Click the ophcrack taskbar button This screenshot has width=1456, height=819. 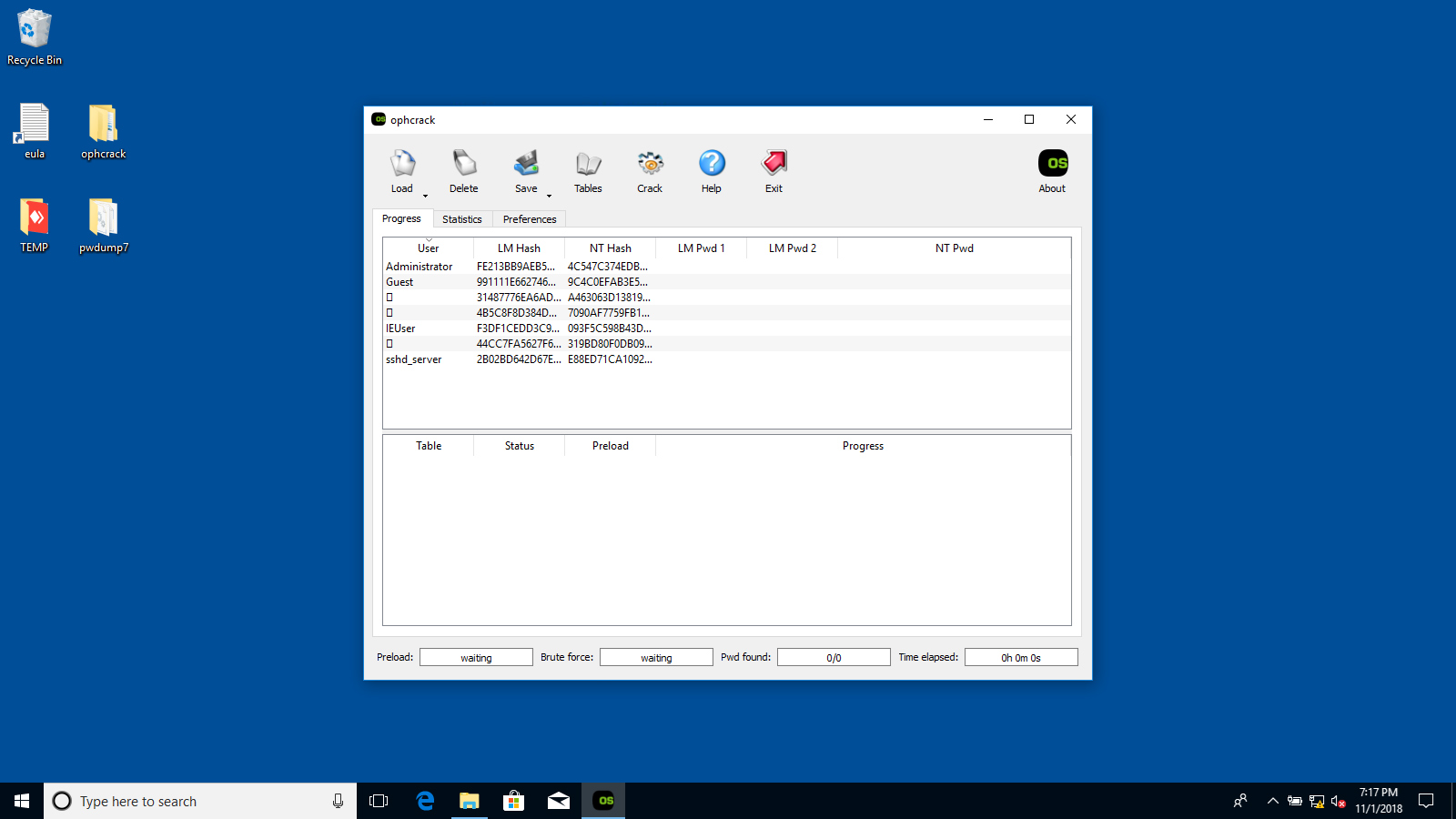[x=604, y=801]
